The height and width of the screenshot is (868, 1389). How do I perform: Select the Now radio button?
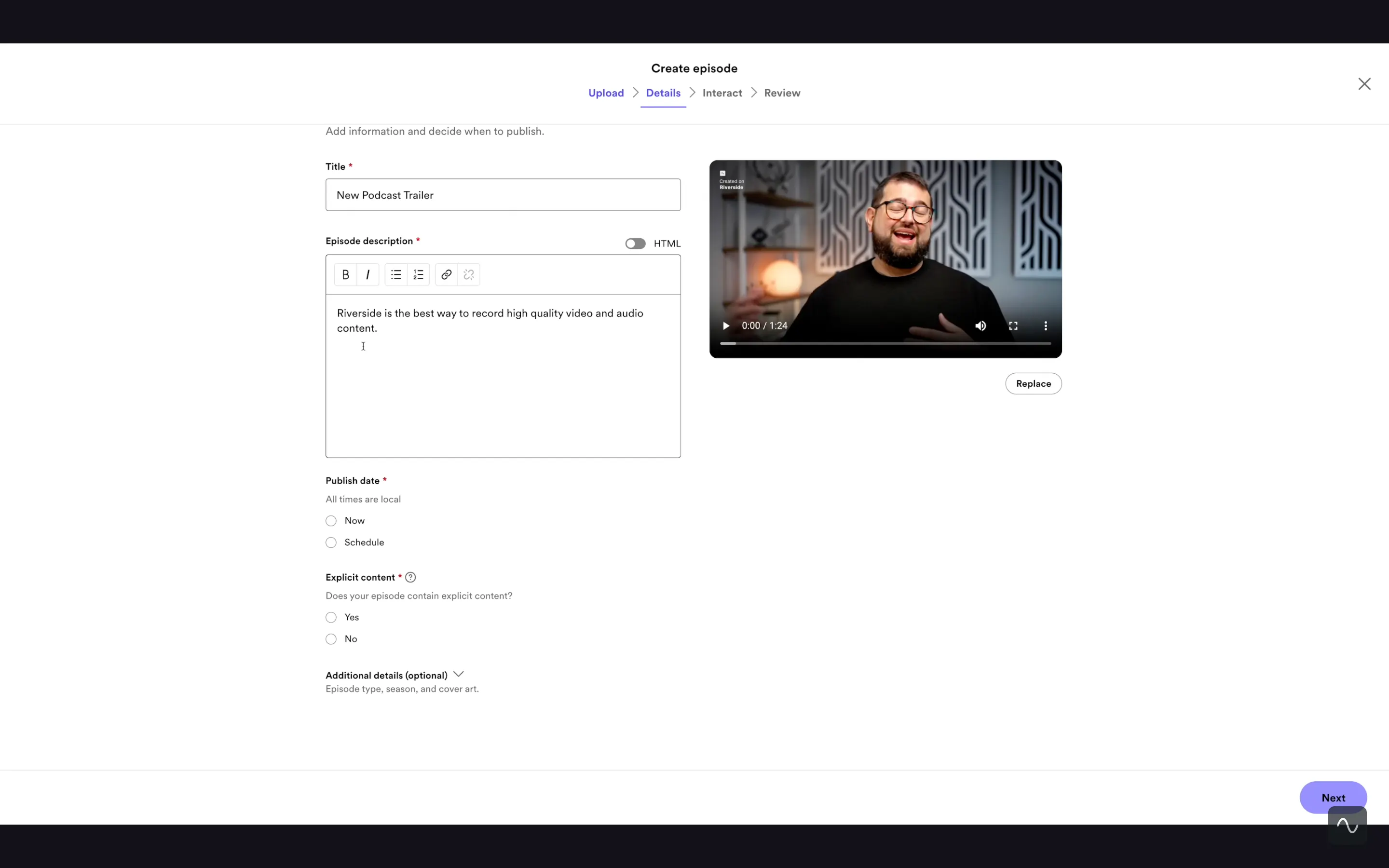click(331, 520)
